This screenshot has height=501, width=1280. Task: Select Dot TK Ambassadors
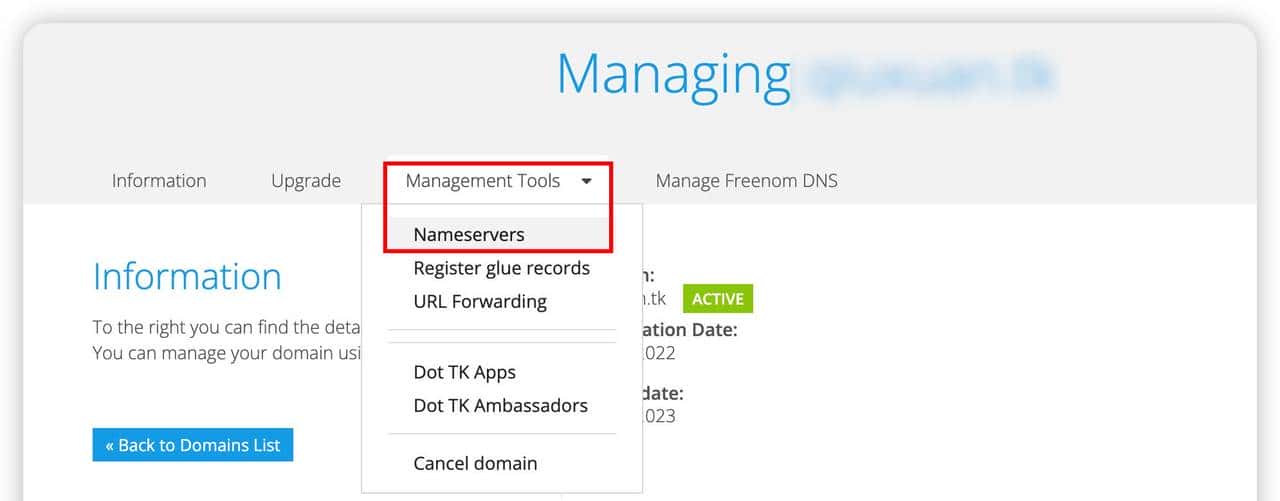click(500, 405)
